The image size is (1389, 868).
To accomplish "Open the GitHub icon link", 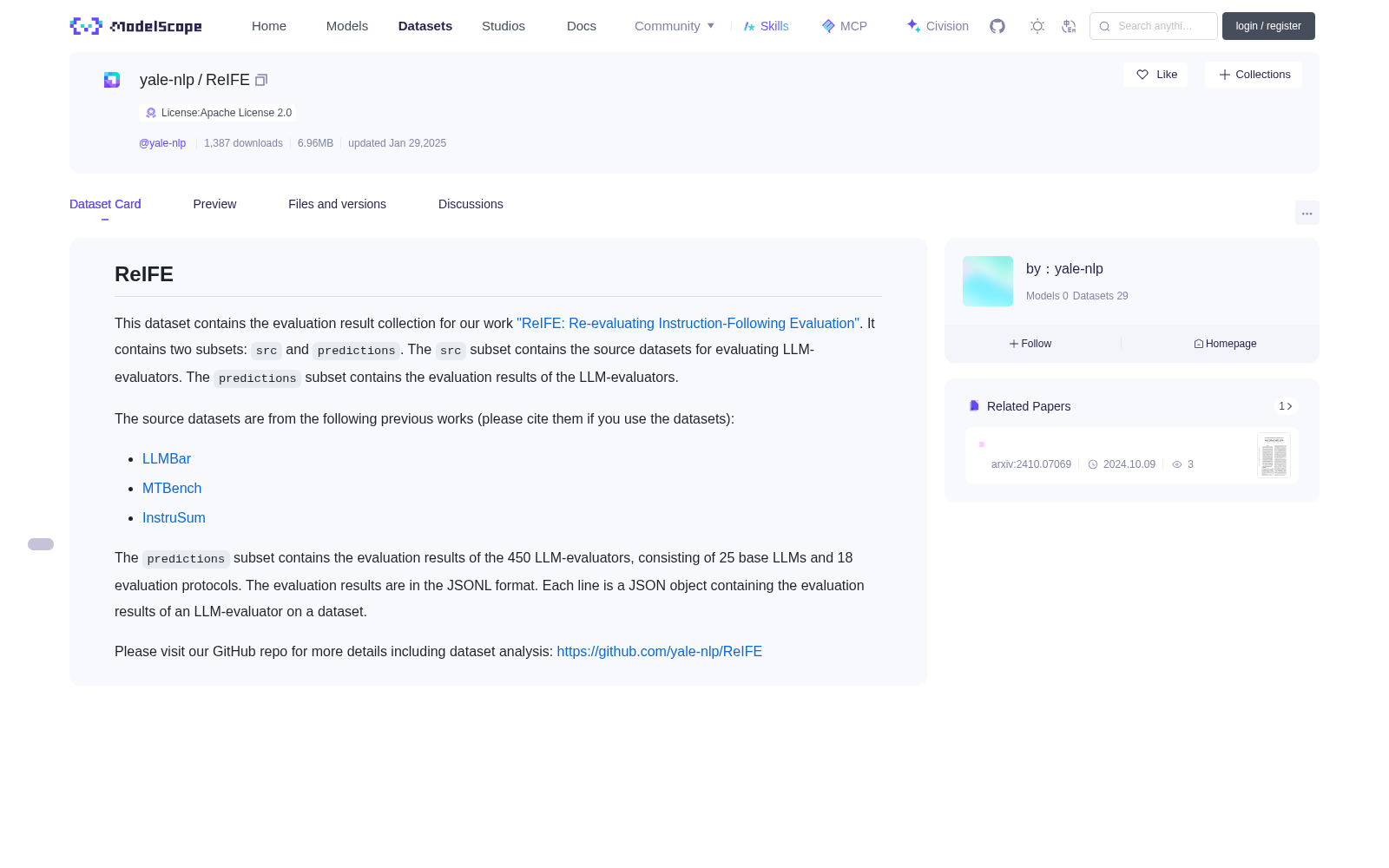I will [x=997, y=26].
